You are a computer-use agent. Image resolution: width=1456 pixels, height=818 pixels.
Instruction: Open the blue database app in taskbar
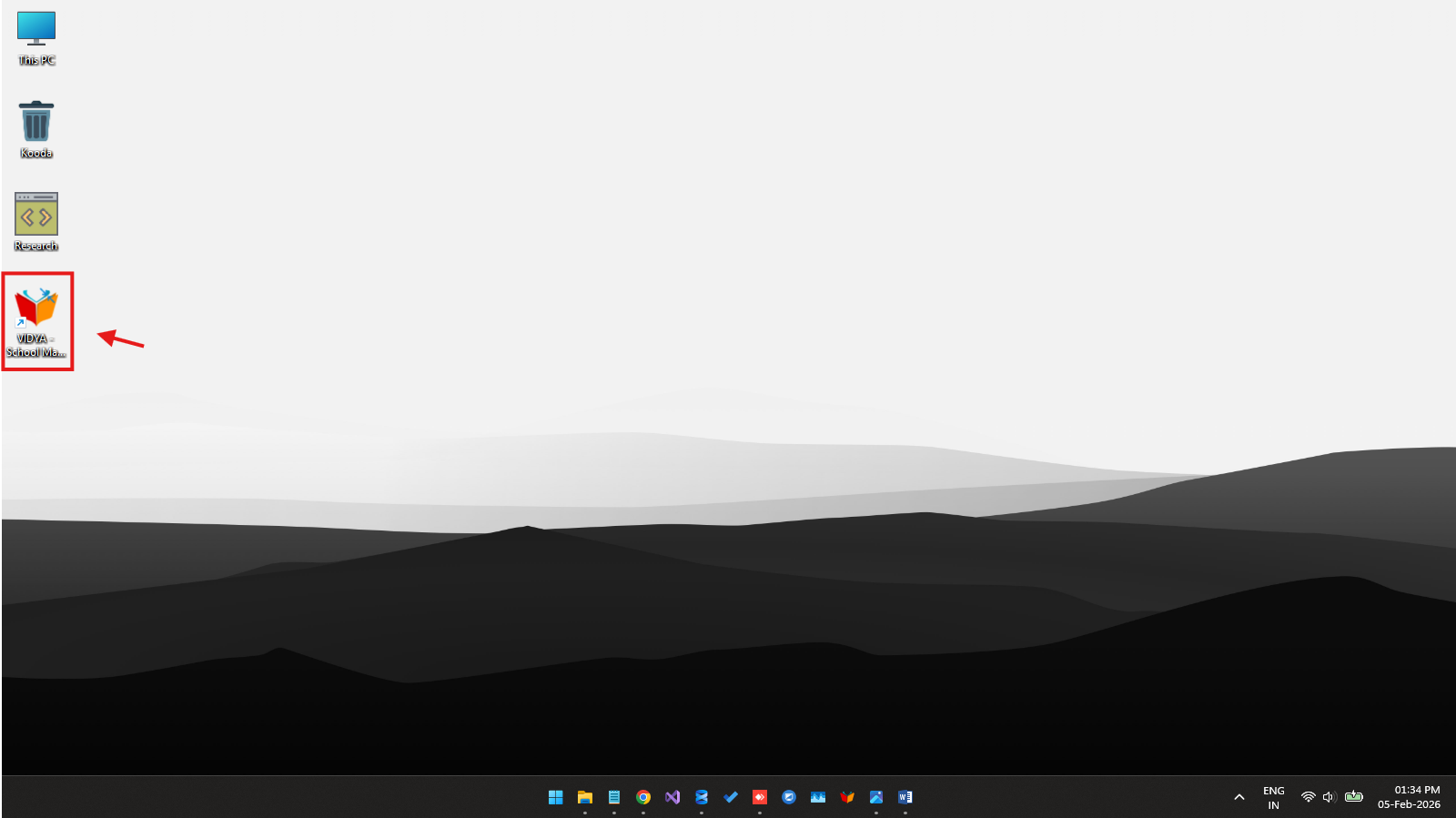[x=702, y=797]
